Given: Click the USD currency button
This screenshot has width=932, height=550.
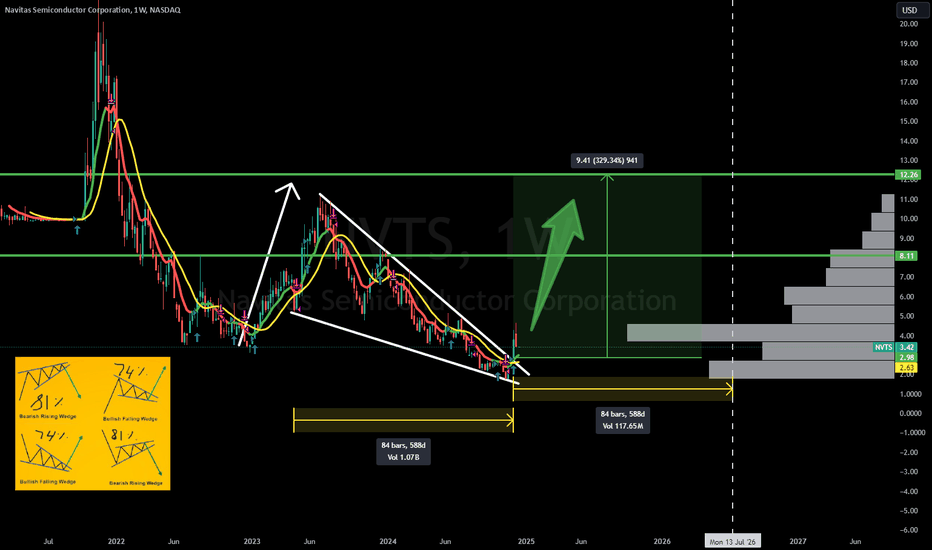Looking at the screenshot, I should (x=909, y=10).
